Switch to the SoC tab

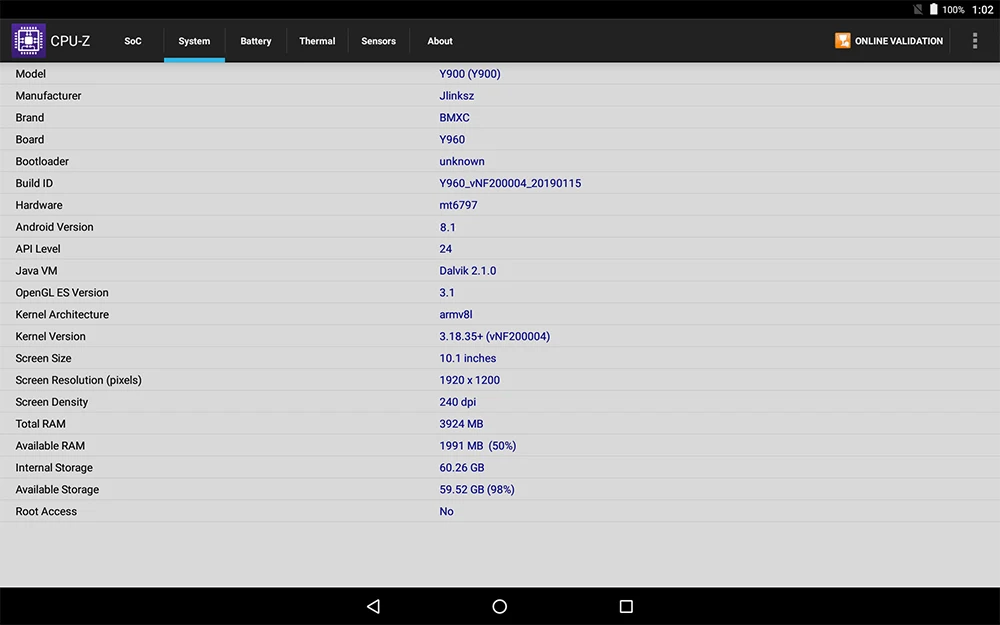133,41
